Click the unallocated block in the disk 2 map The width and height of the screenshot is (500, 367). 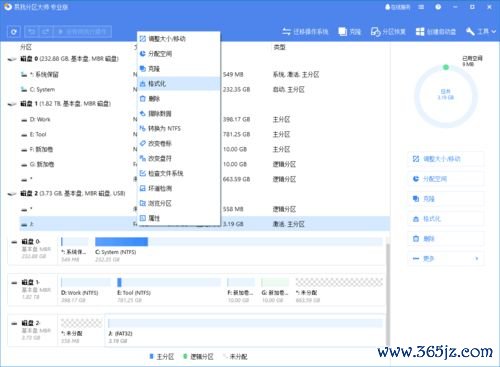pos(81,323)
